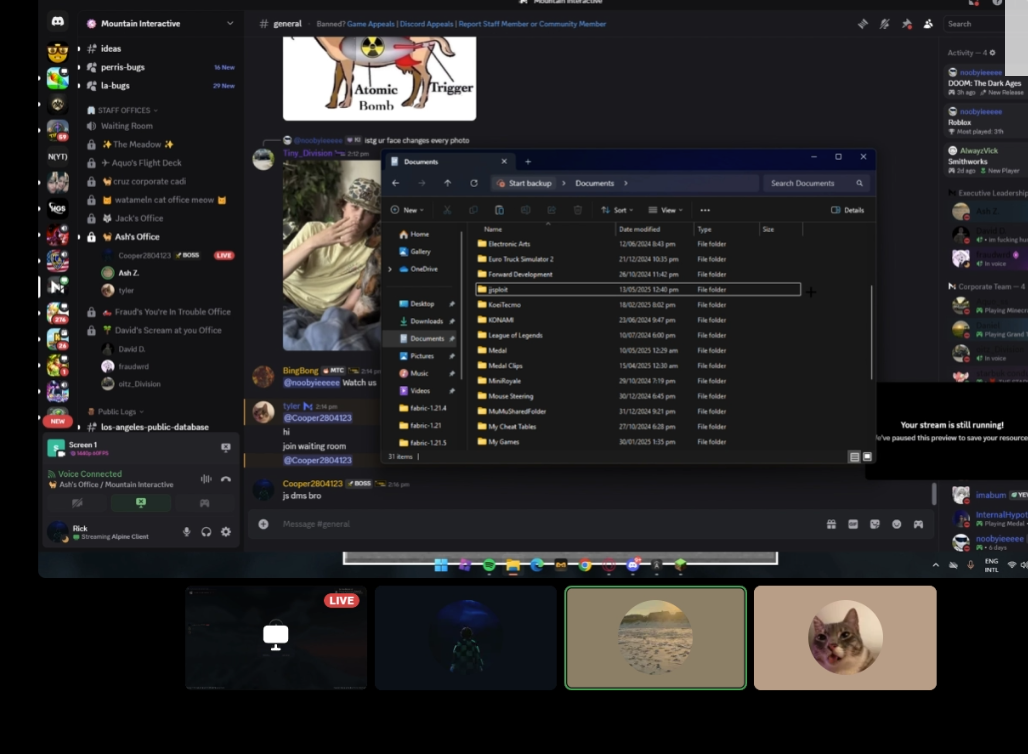Image resolution: width=1028 pixels, height=754 pixels.
Task: Click the Game Appeals link
Action: (x=370, y=24)
